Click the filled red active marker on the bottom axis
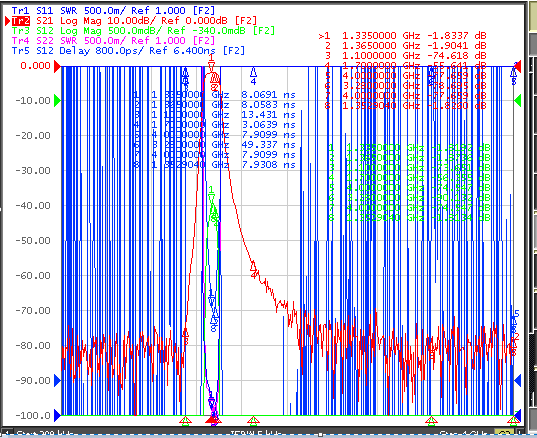537x438 pixels. point(211,420)
